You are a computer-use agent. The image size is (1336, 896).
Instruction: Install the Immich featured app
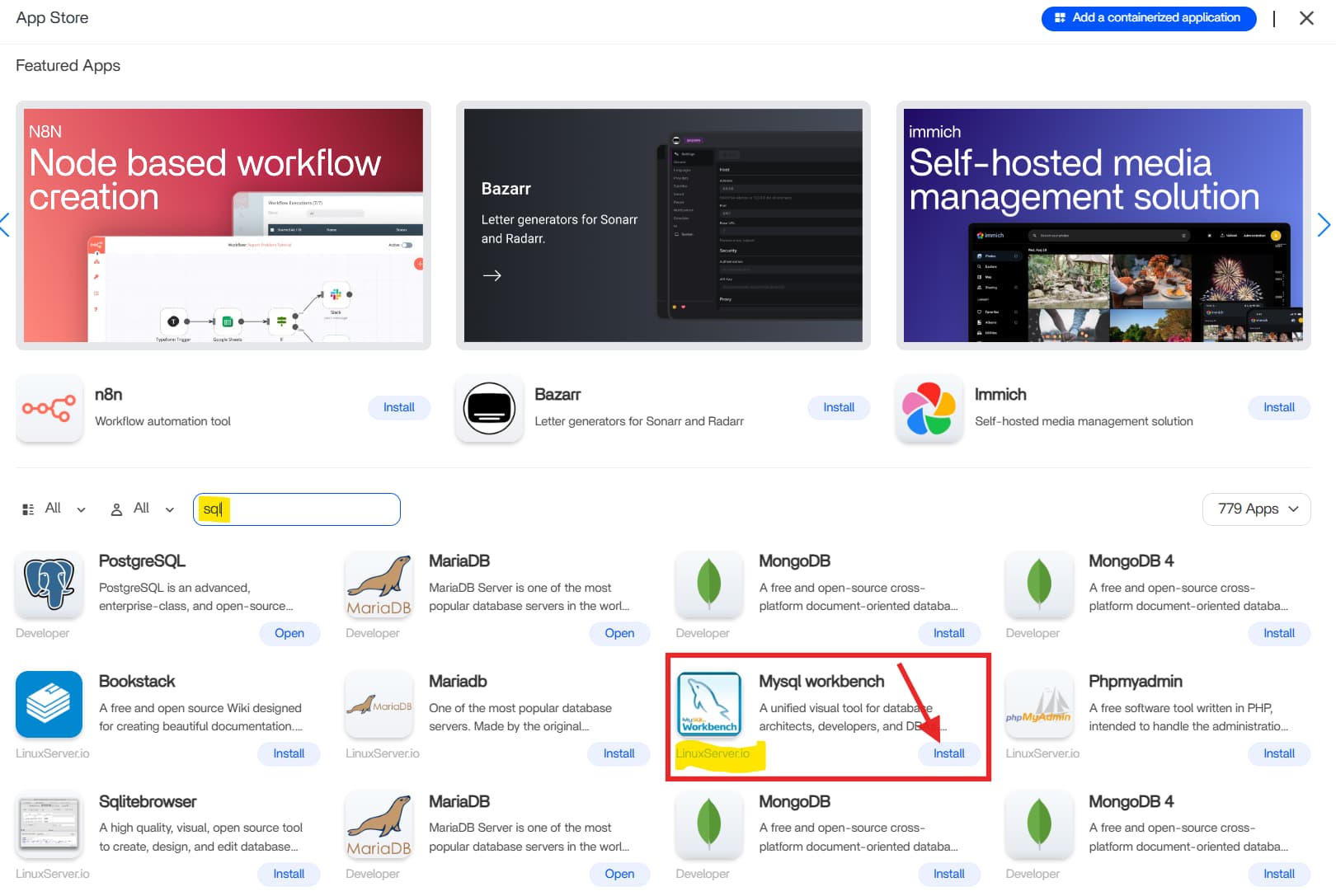pyautogui.click(x=1278, y=407)
